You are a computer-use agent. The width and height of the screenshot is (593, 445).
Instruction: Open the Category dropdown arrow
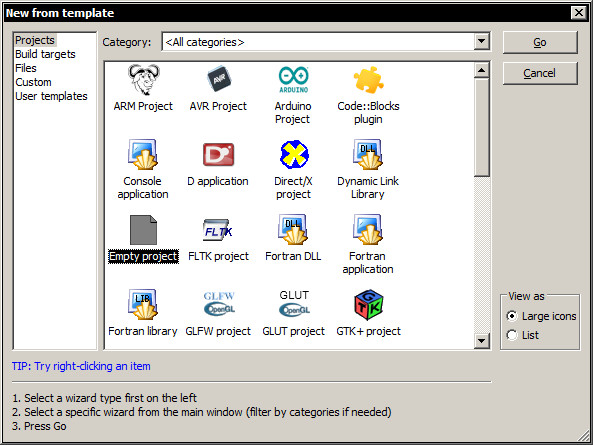[481, 41]
